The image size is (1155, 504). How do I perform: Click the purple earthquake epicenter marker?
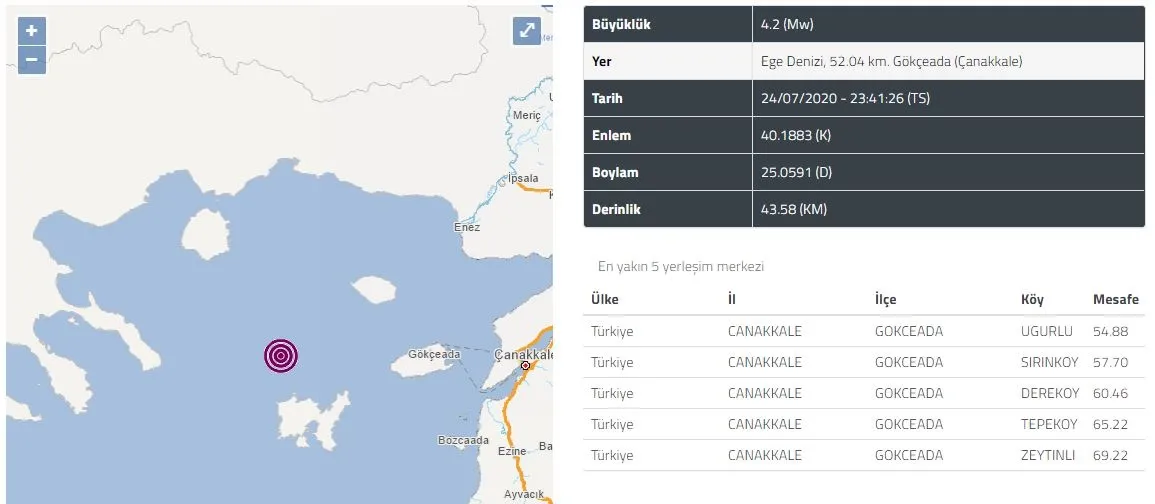(281, 355)
